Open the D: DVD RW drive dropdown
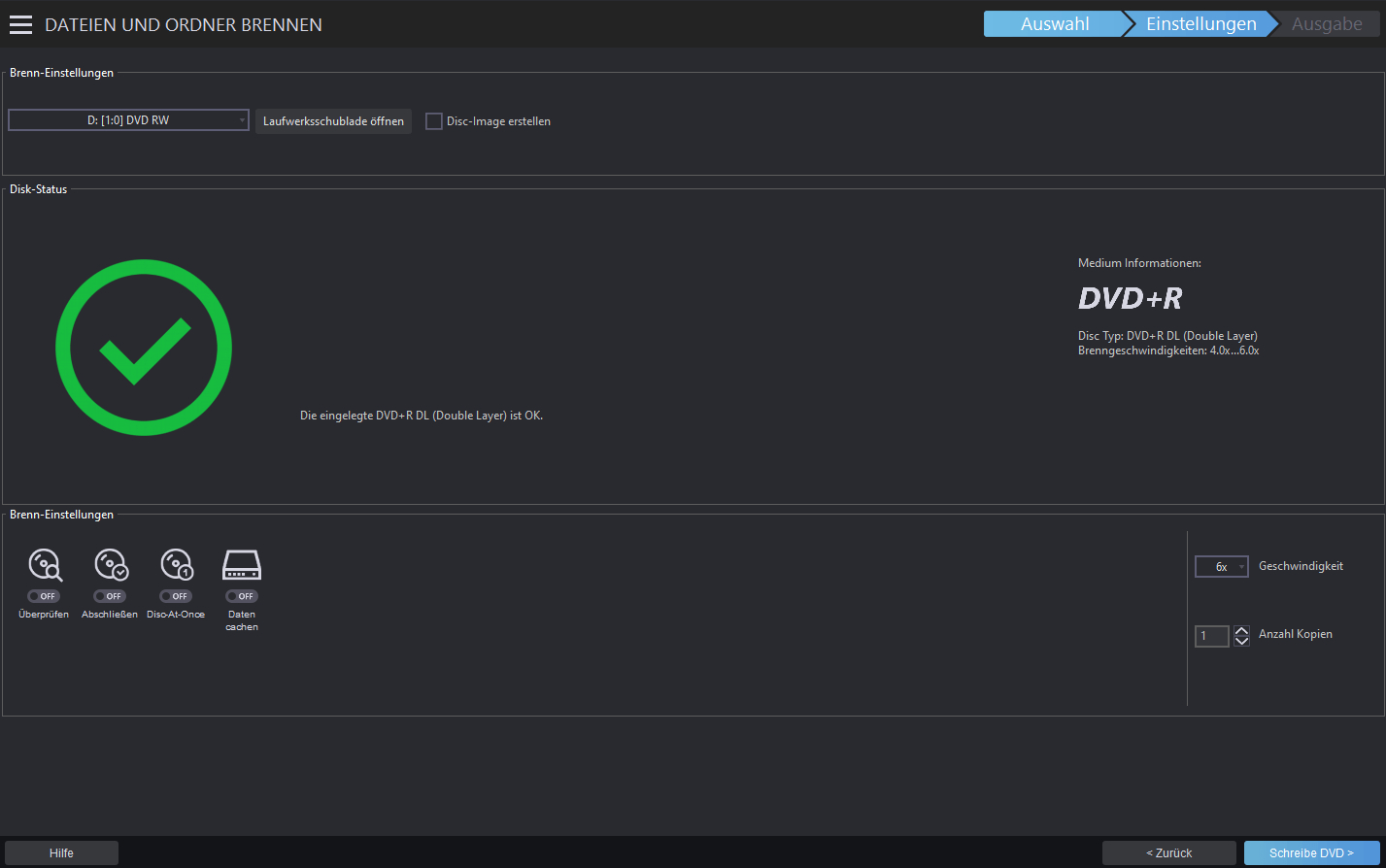The image size is (1386, 868). pyautogui.click(x=128, y=120)
